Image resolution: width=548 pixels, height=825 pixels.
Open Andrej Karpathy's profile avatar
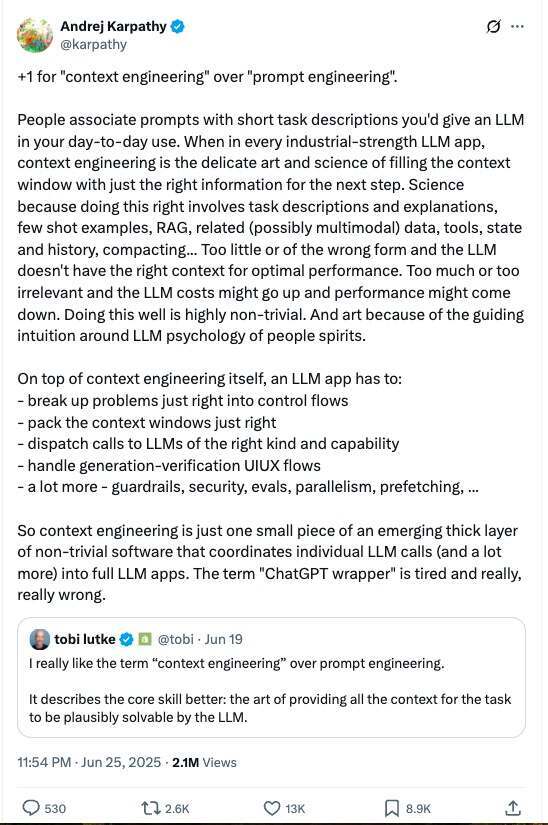35,35
